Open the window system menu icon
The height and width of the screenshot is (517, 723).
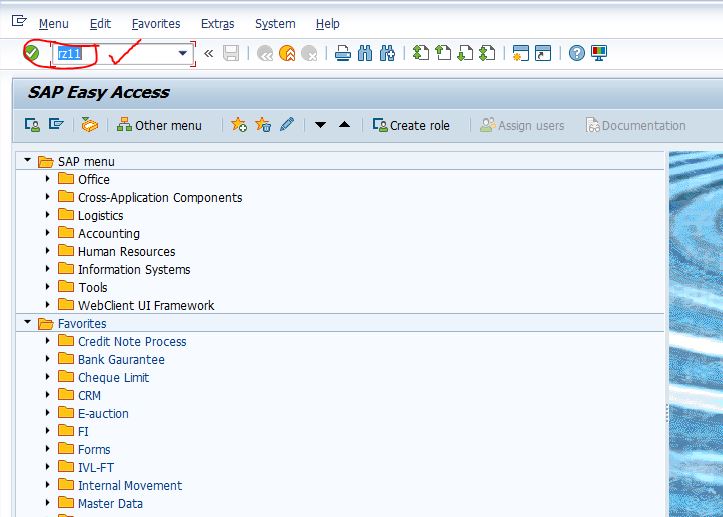pyautogui.click(x=19, y=21)
